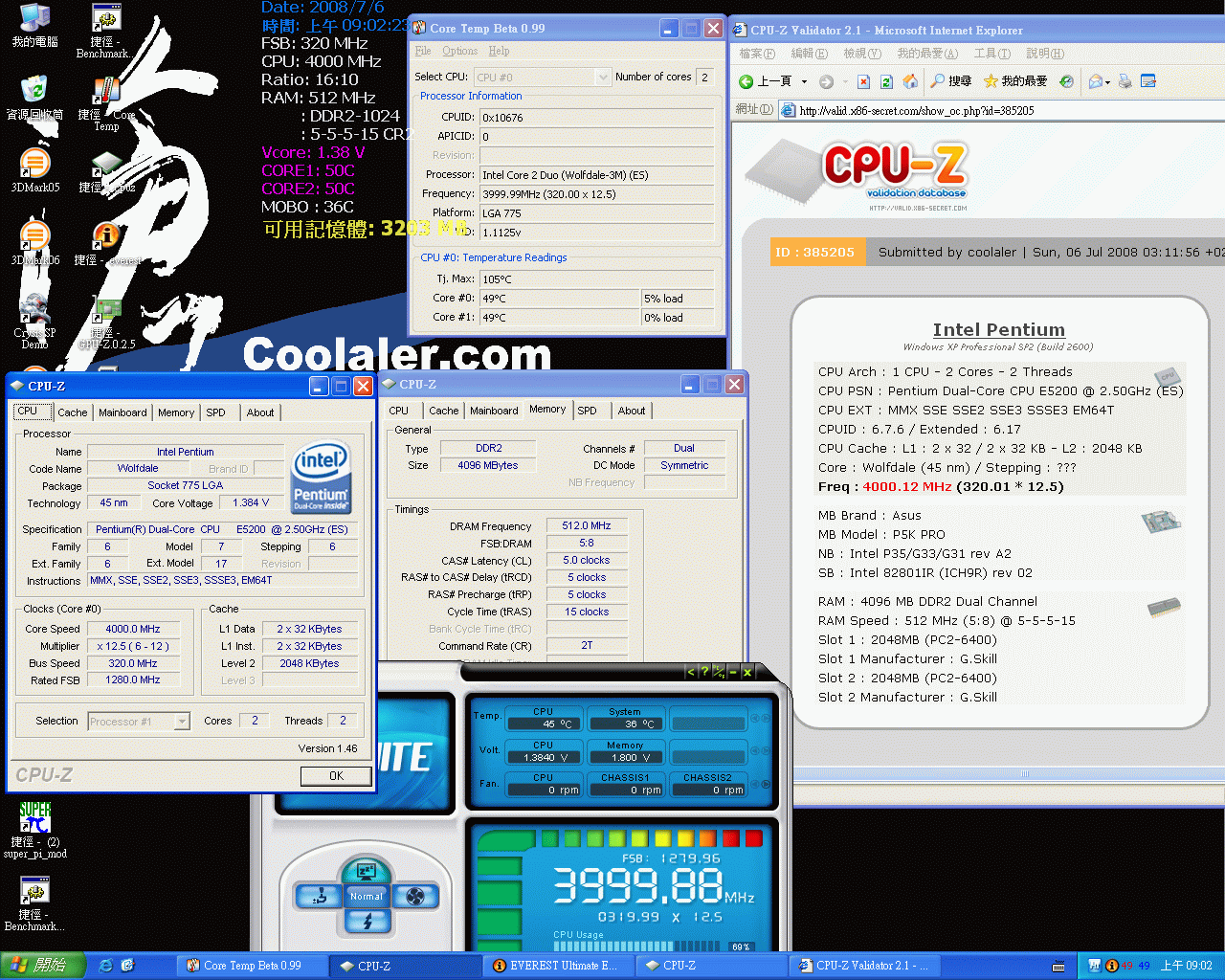Select the Crysis SP Demo desktop icon
Image resolution: width=1225 pixels, height=980 pixels.
pos(34,322)
